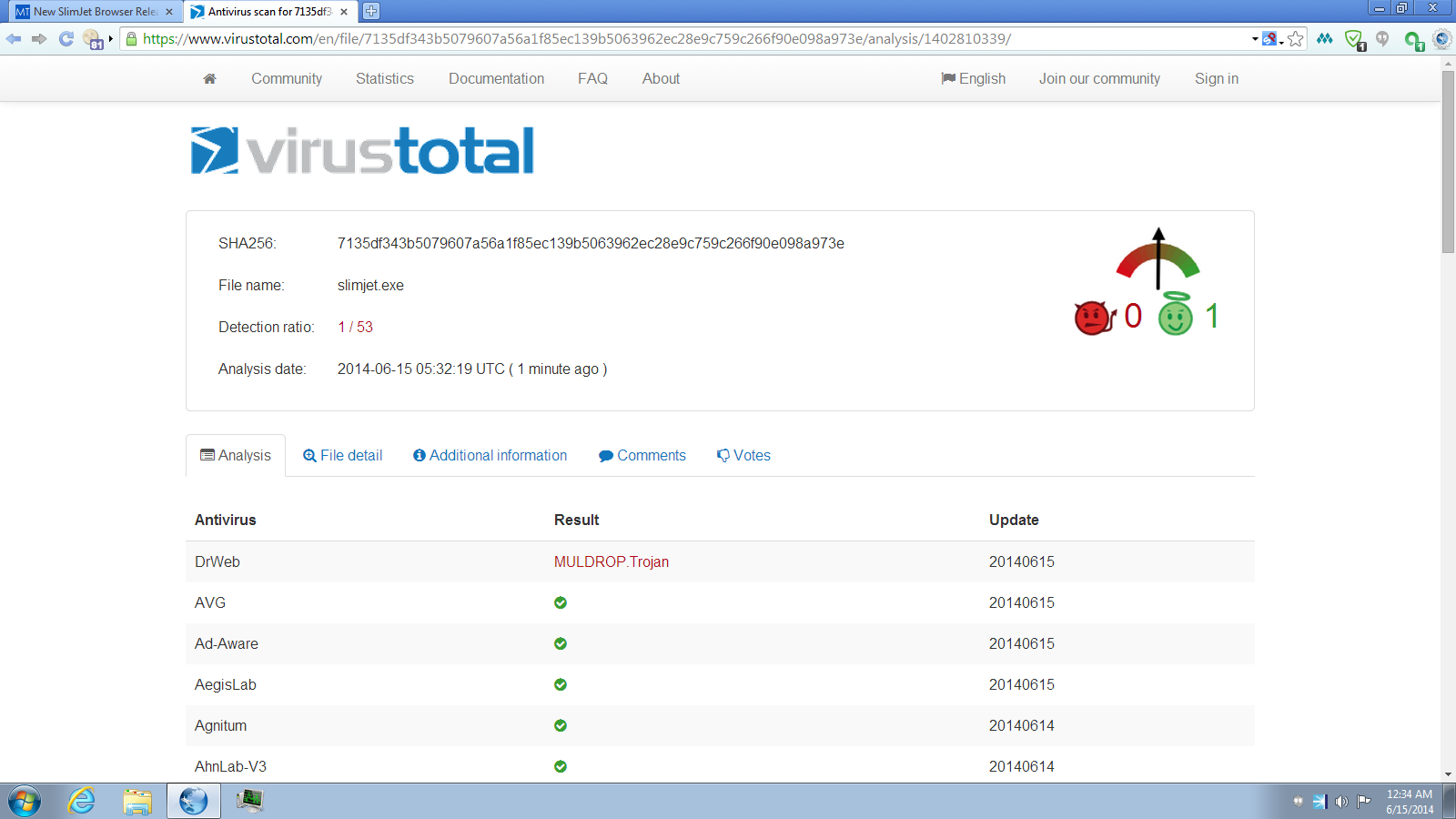This screenshot has width=1456, height=819.
Task: Click the browser forward arrow
Action: point(39,39)
